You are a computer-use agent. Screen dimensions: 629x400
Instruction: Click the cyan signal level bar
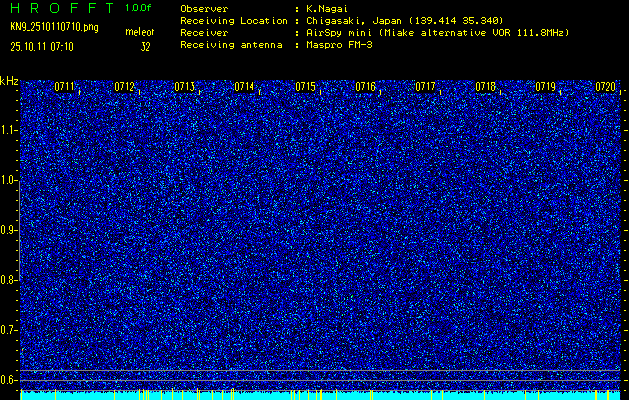320,395
